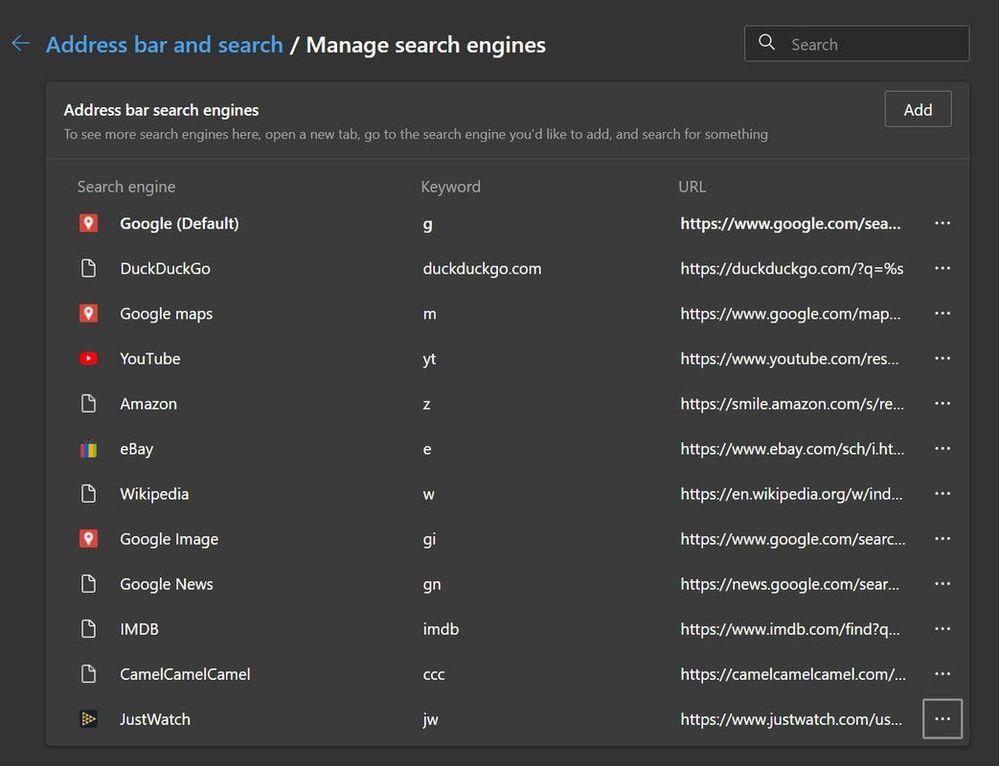Click the Google Image pin icon
The height and width of the screenshot is (766, 999).
pyautogui.click(x=89, y=539)
